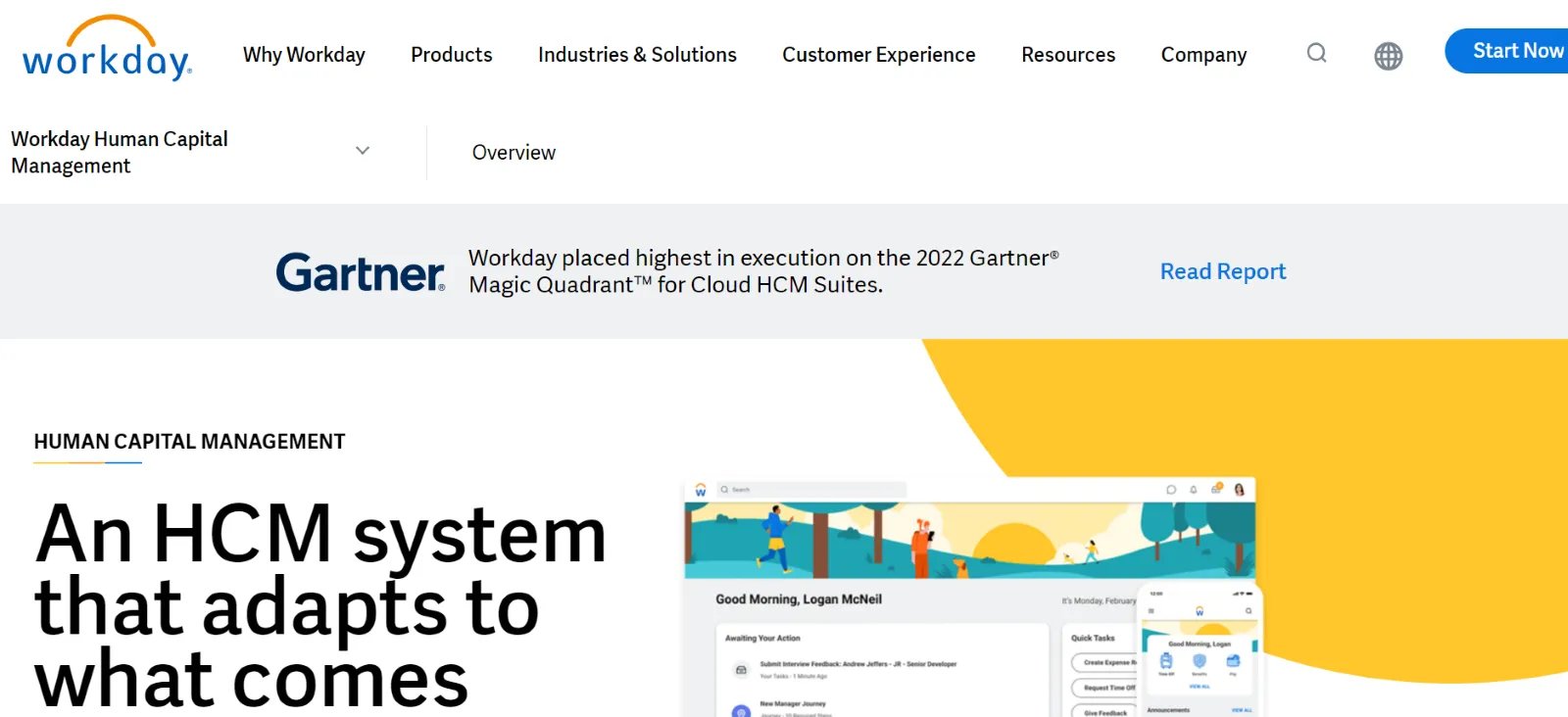Screen dimensions: 1568x717
Task: Open the Customer Experience menu
Action: [x=879, y=55]
